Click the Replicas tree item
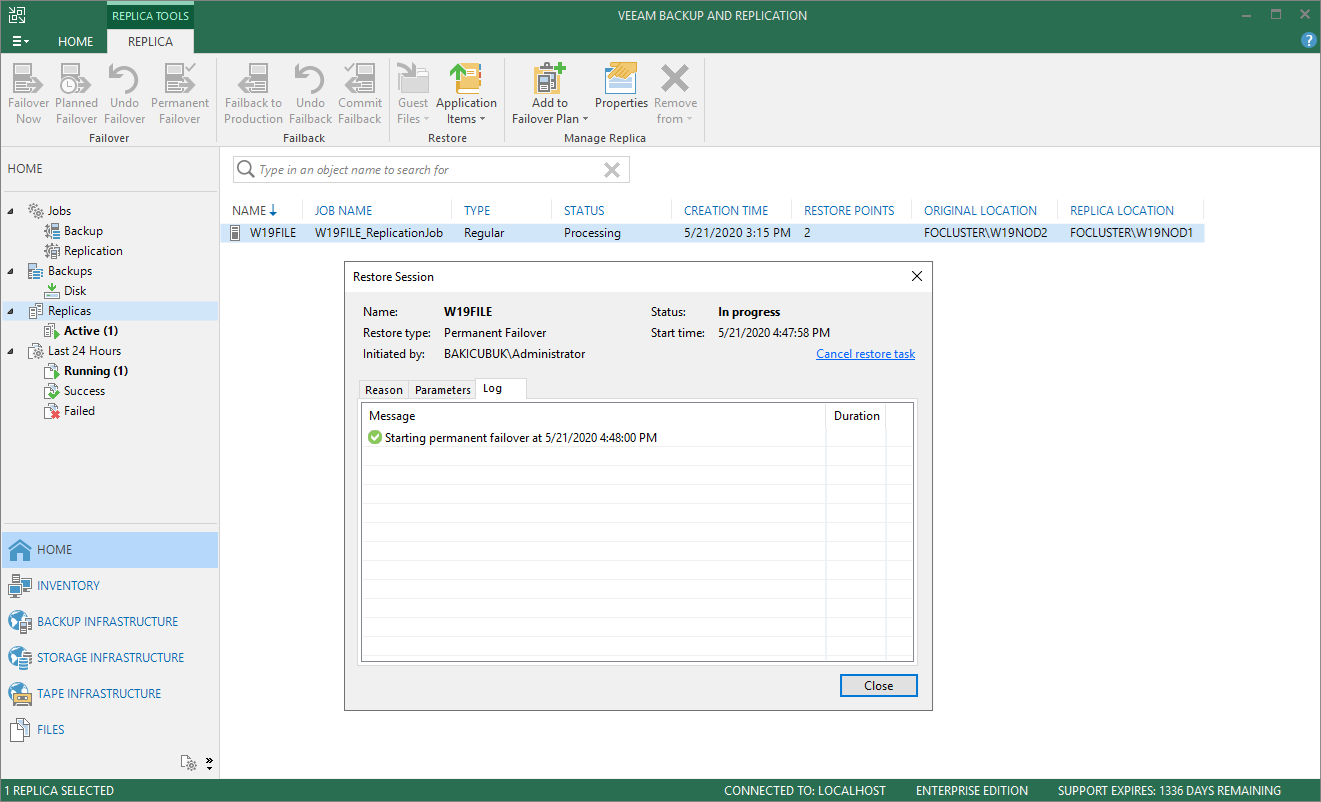The height and width of the screenshot is (802, 1321). [x=69, y=311]
